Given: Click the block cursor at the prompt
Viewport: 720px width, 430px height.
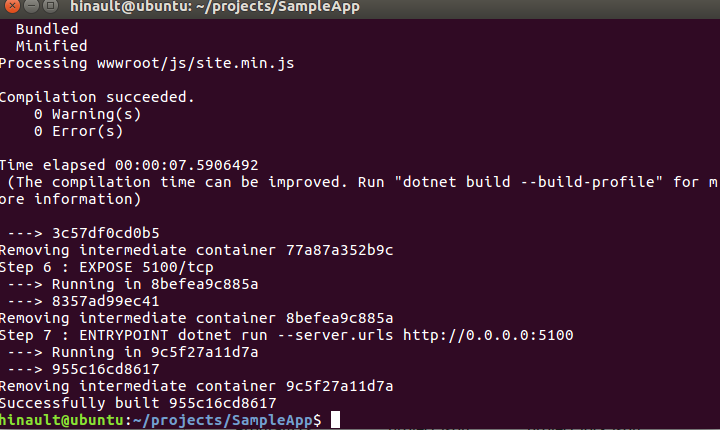Looking at the screenshot, I should [x=335, y=420].
